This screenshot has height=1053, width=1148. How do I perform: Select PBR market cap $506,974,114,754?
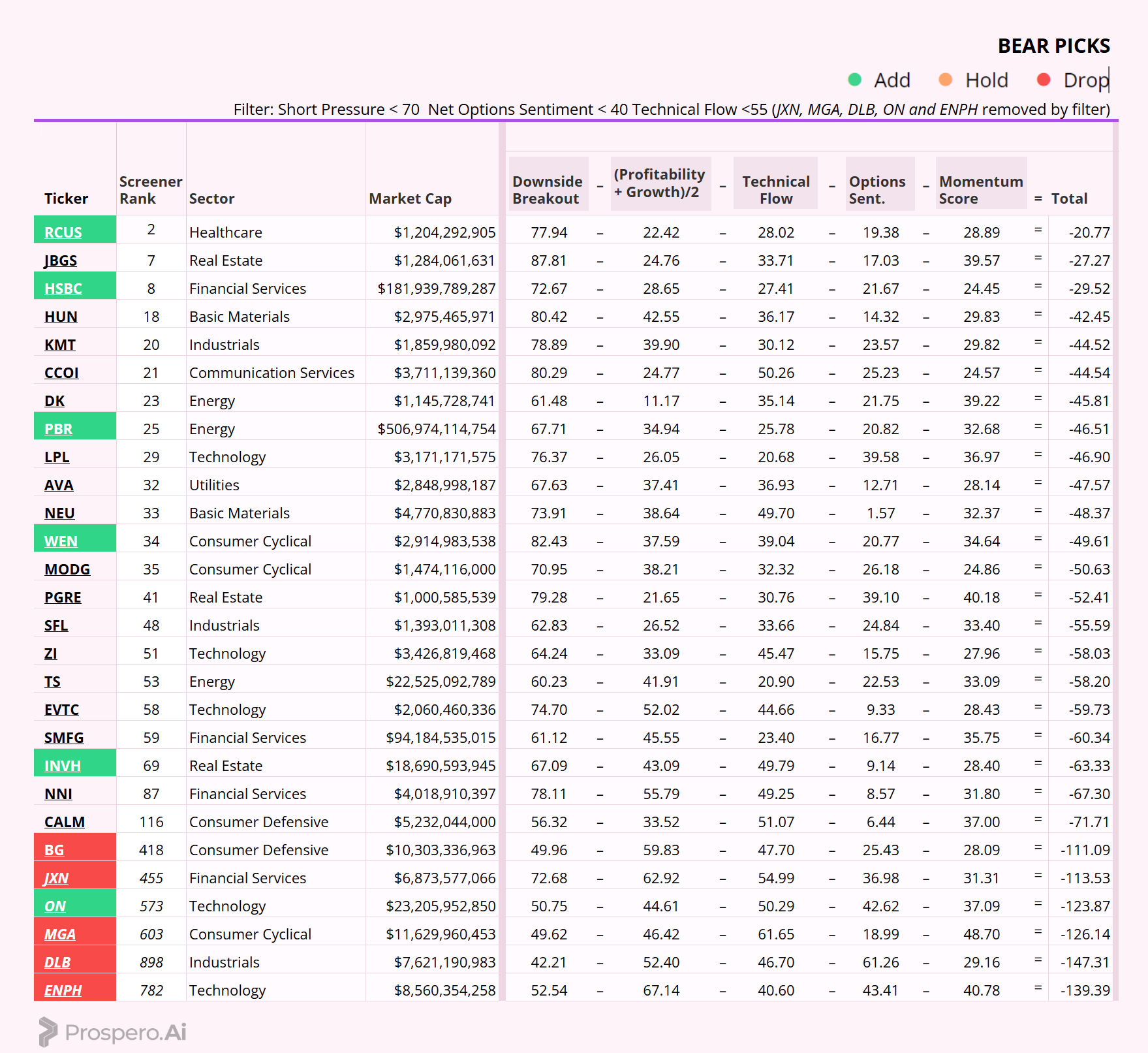437,429
